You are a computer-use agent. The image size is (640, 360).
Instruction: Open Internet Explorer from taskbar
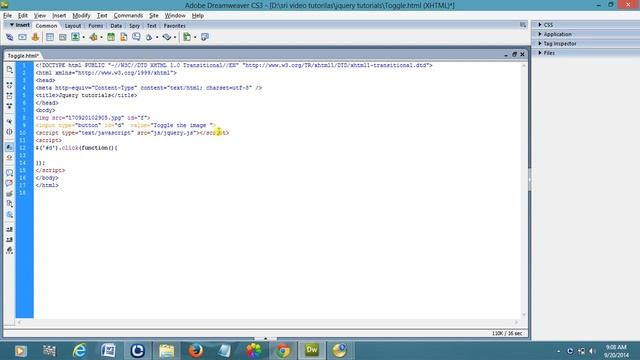pos(79,351)
